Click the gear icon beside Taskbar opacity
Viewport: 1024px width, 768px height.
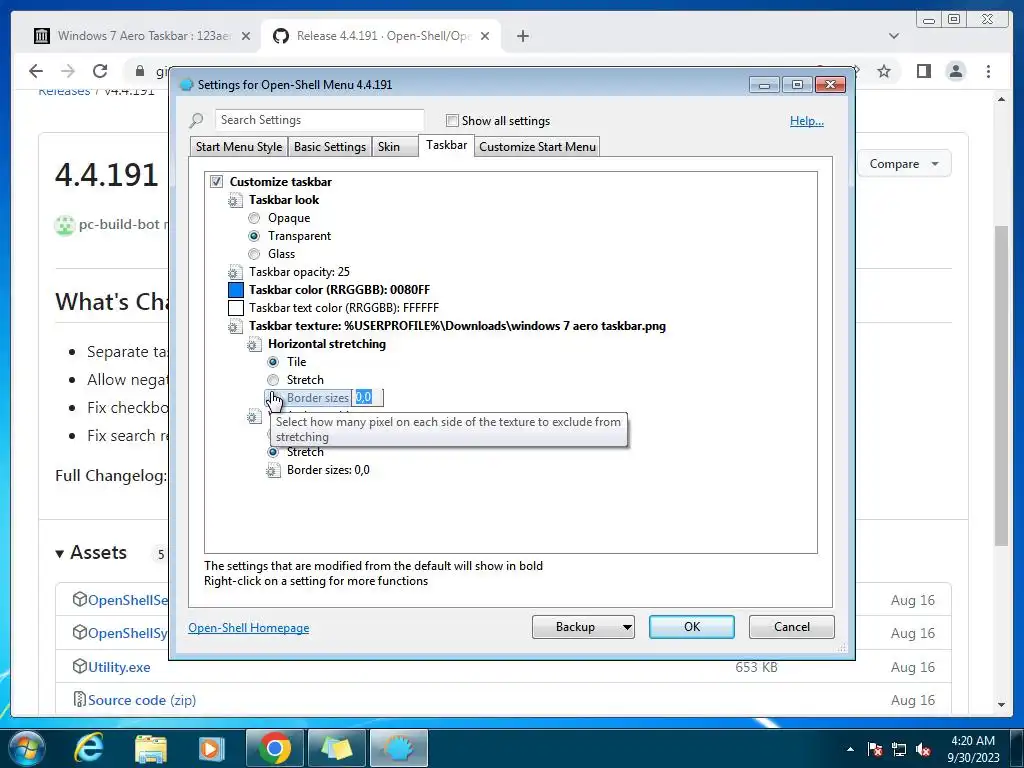234,272
